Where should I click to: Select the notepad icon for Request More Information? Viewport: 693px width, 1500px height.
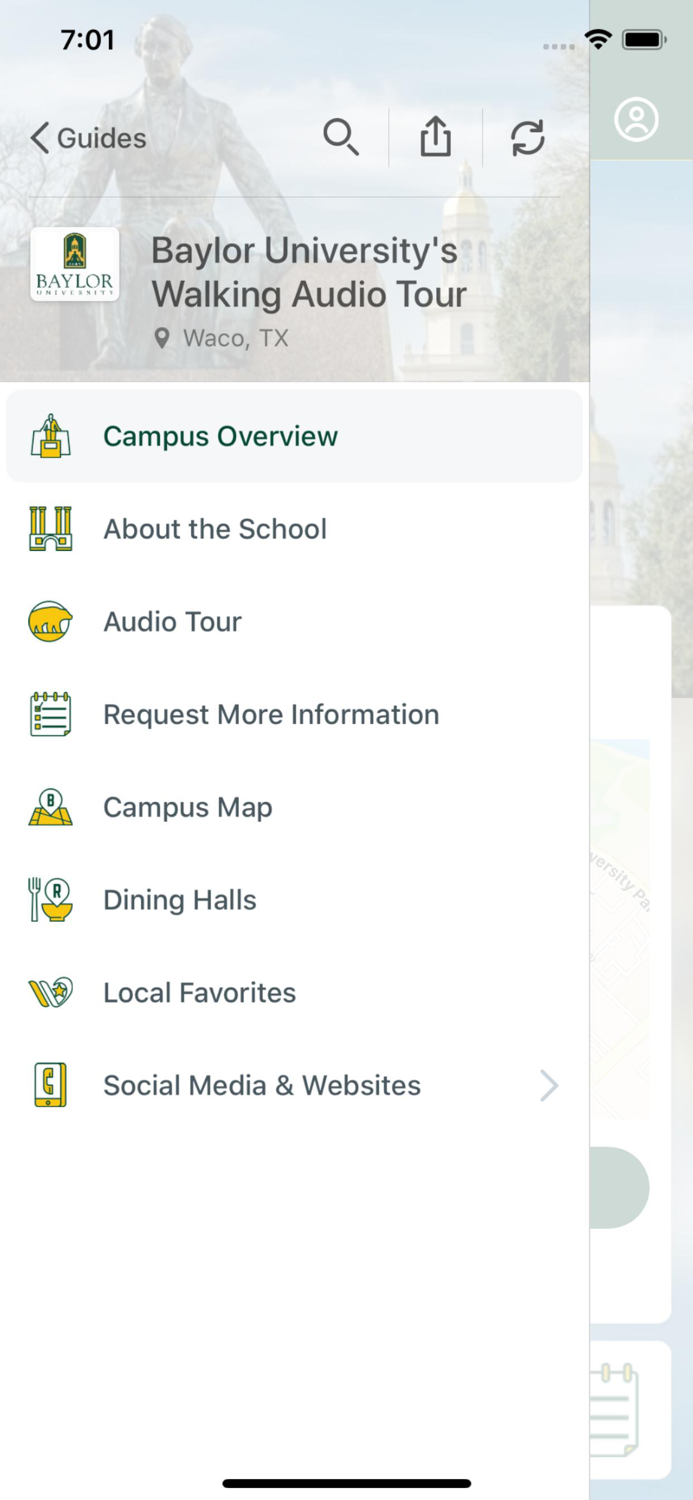pos(50,714)
